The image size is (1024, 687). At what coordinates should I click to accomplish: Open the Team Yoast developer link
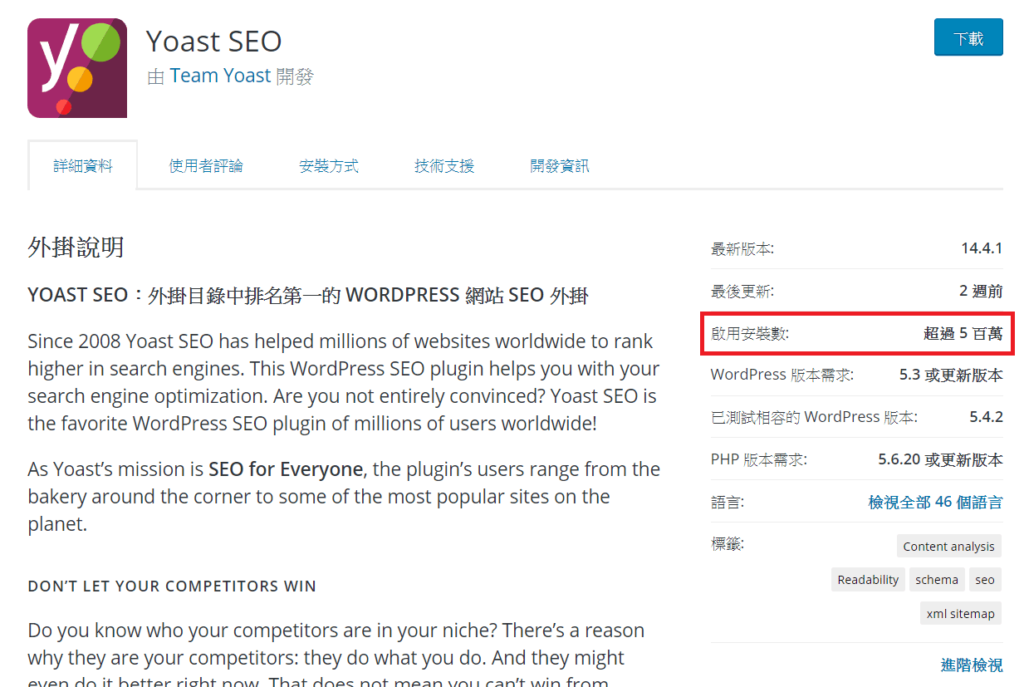click(220, 76)
